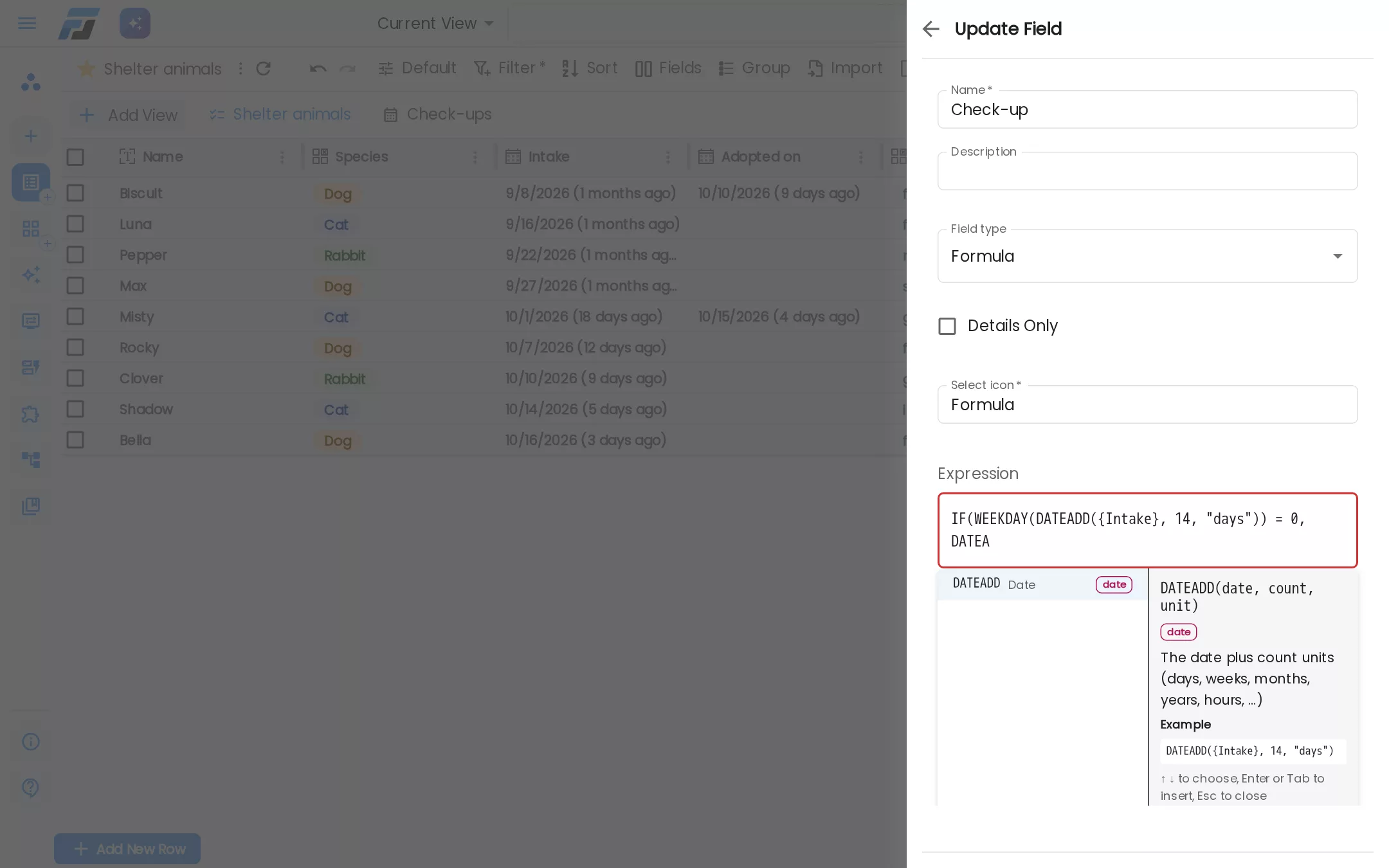The height and width of the screenshot is (868, 1389).
Task: Open the Select icon Formula field
Action: (1147, 404)
